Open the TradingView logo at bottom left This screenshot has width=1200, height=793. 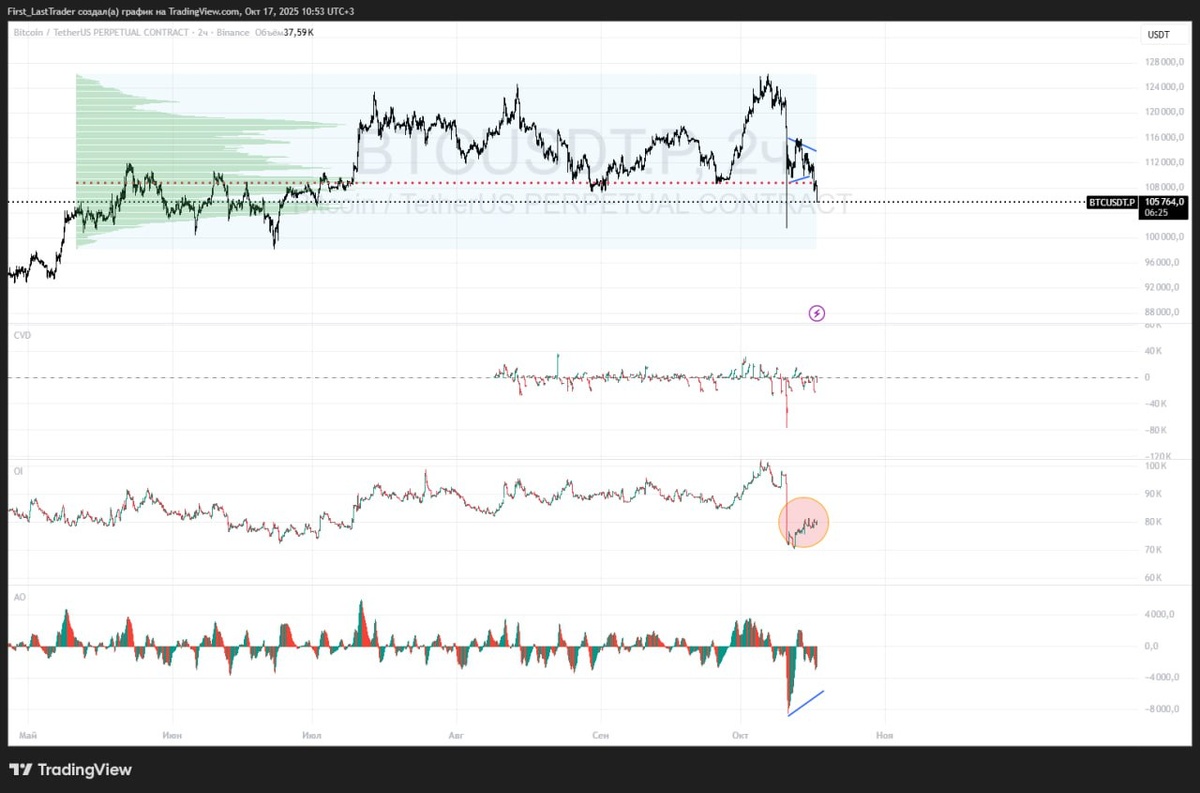pos(70,770)
